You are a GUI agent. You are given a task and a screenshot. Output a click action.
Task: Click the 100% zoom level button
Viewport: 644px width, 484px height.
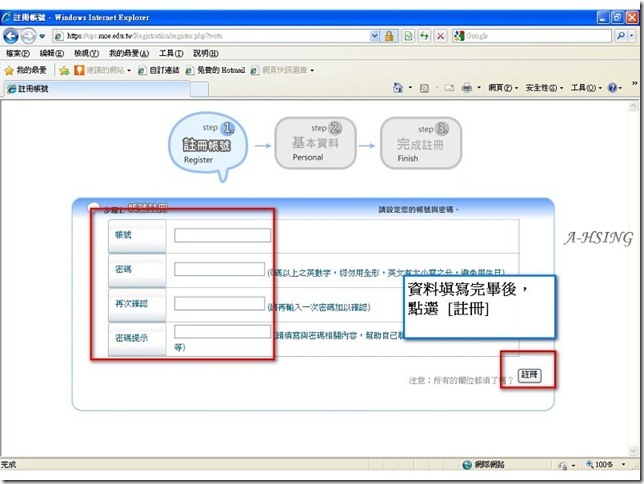600,465
